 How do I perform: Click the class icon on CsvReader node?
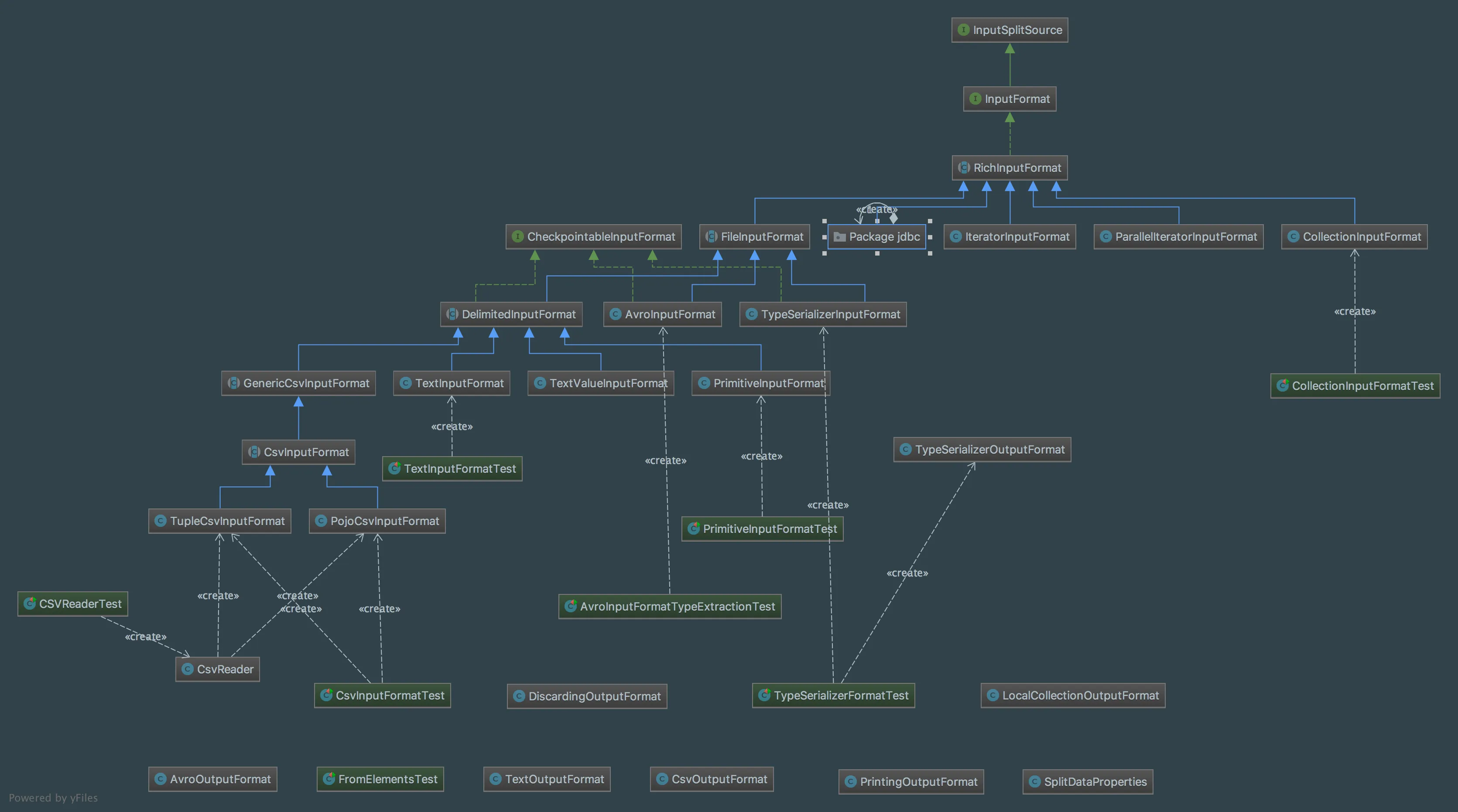[x=187, y=669]
